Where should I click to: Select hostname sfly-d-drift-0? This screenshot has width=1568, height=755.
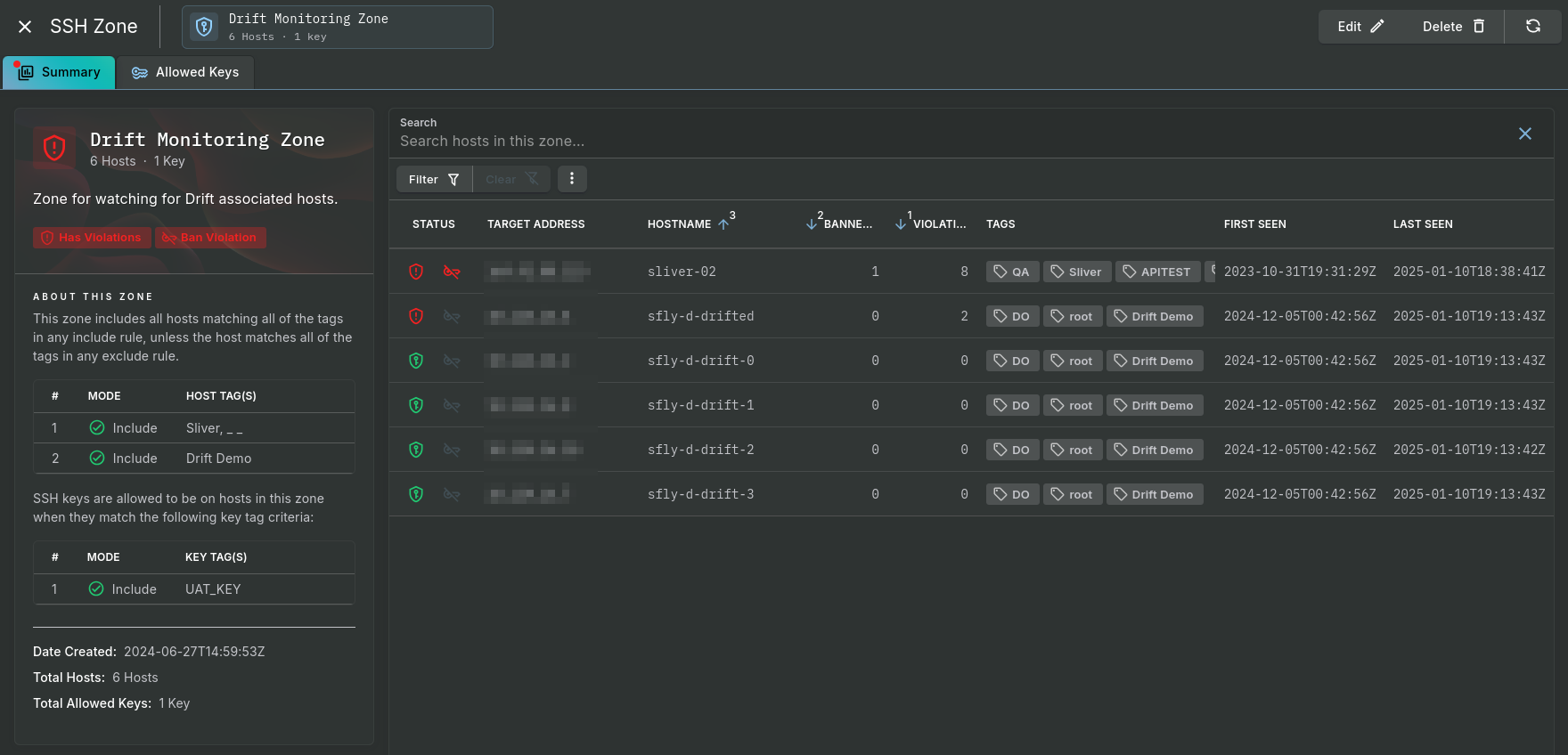[x=701, y=361]
